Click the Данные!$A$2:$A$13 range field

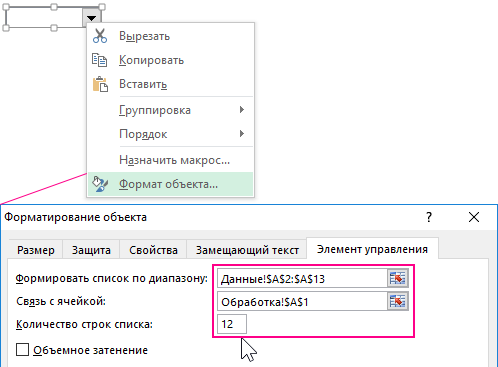point(302,278)
